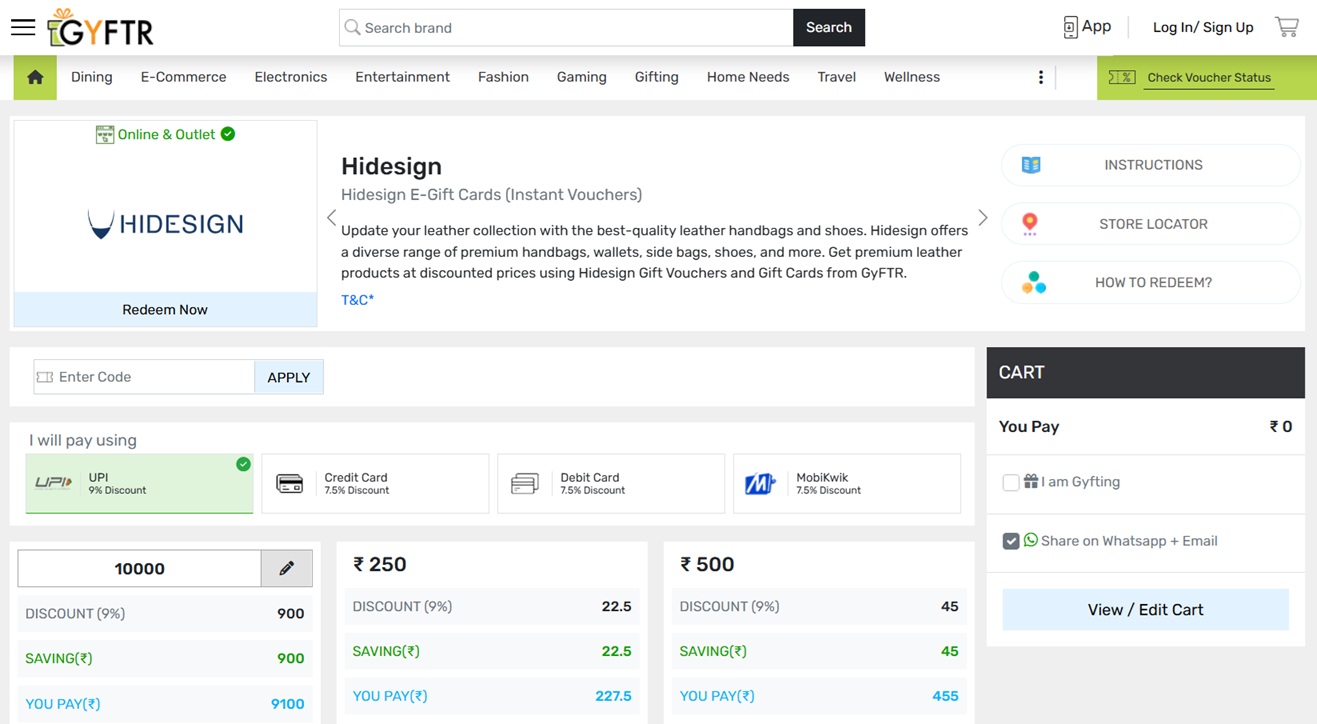Click the pencil edit amount icon

286,568
